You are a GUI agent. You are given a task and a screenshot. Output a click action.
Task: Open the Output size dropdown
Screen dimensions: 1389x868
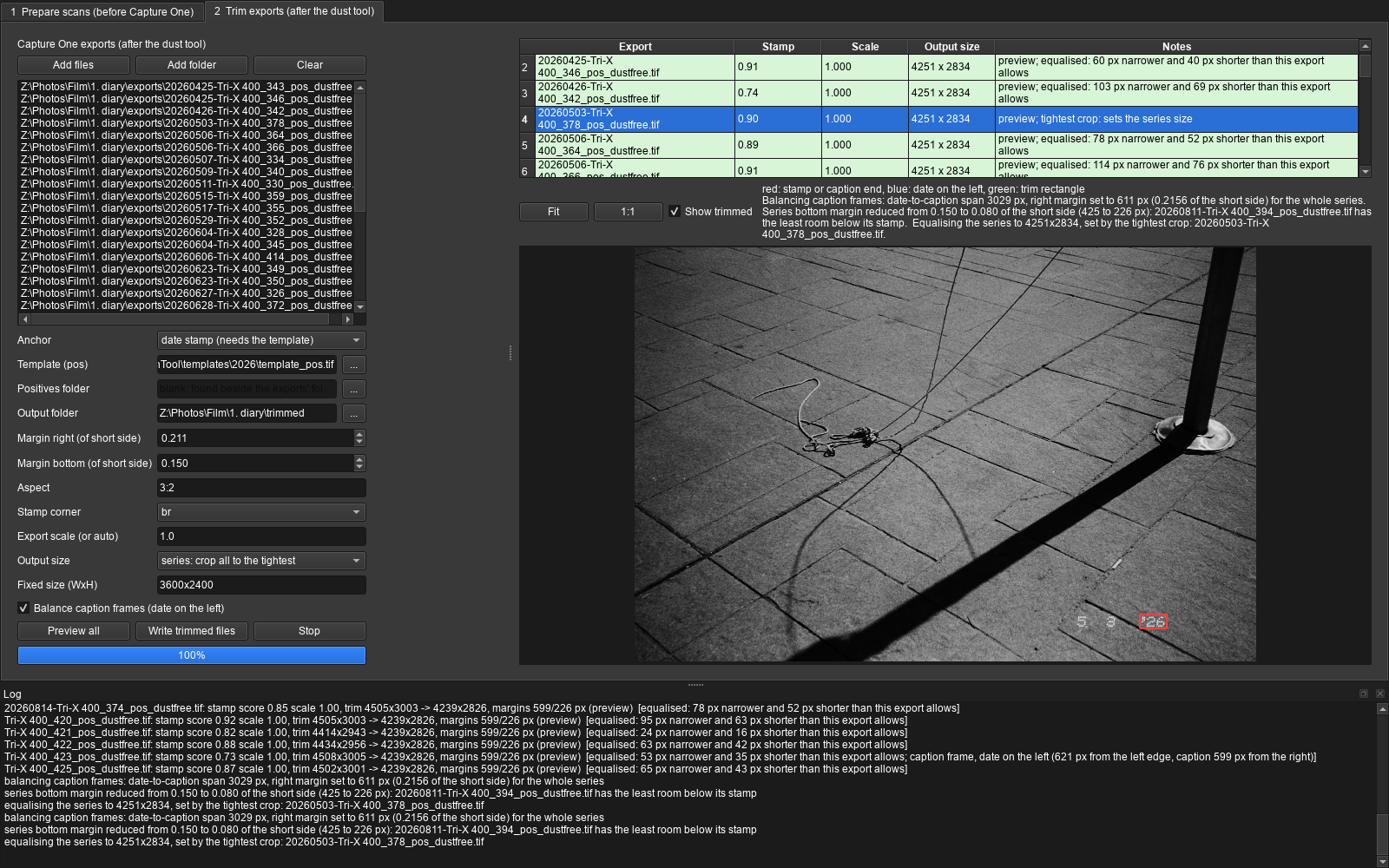(x=261, y=561)
